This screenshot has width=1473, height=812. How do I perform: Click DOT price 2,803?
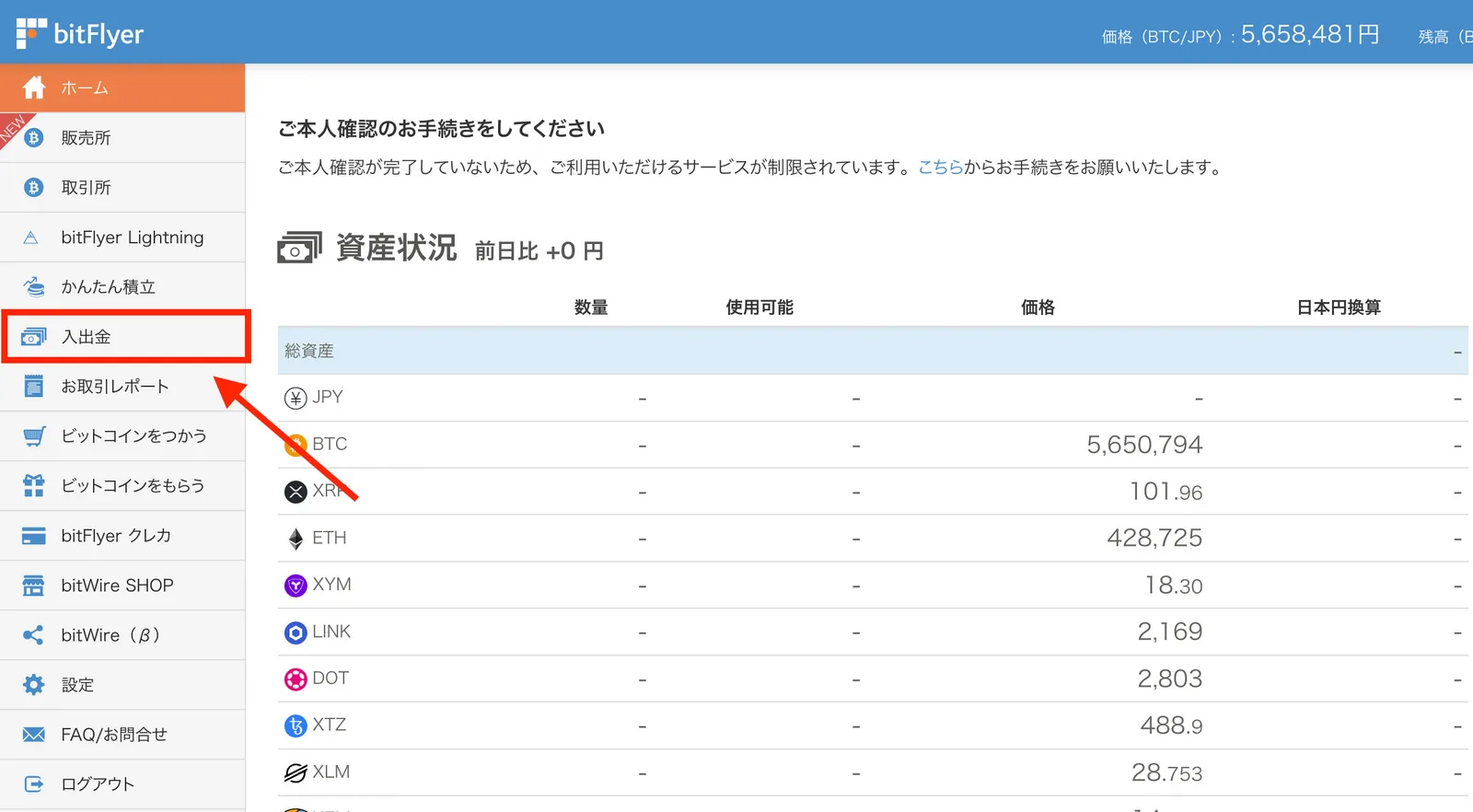tap(1170, 679)
